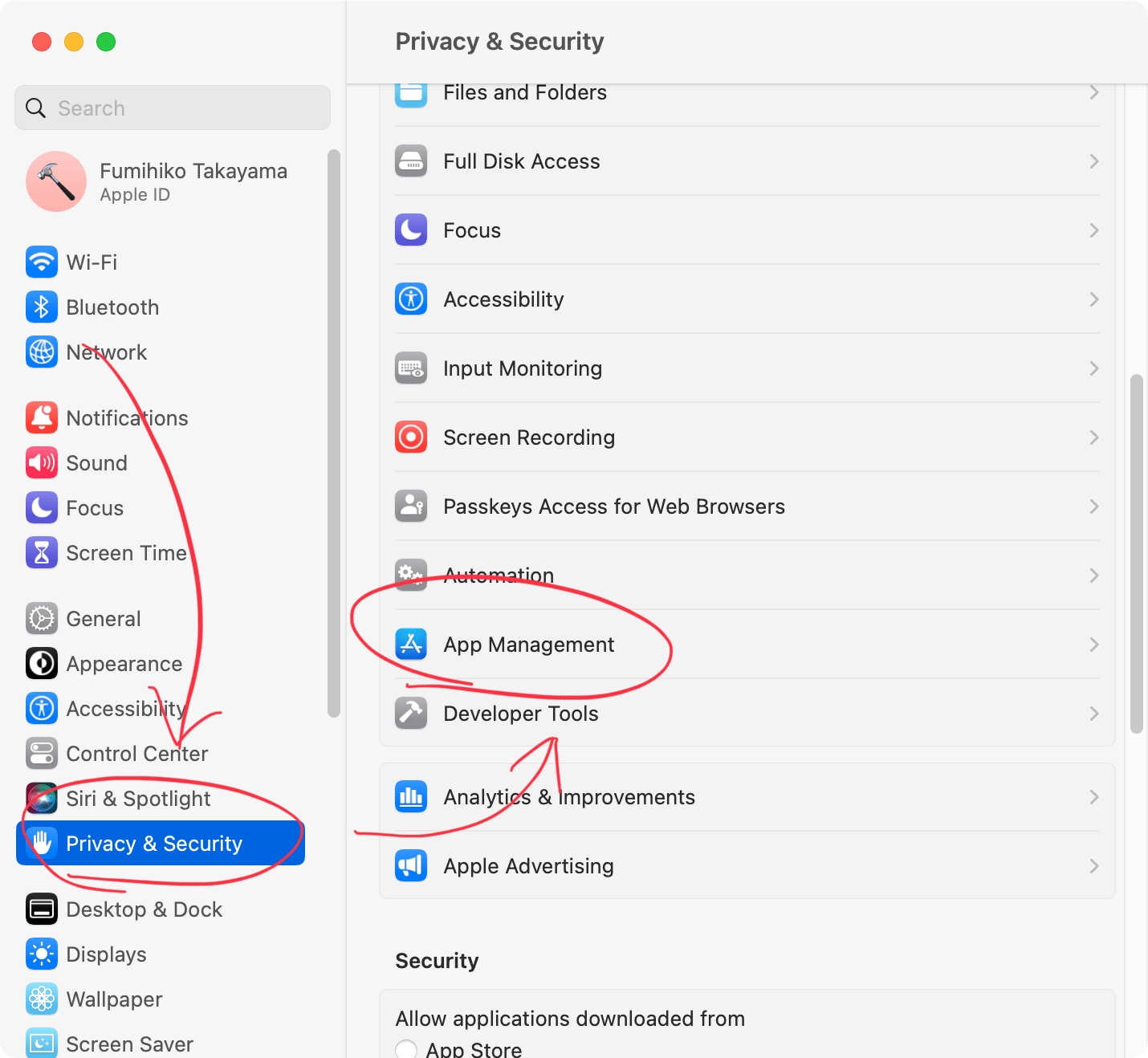Open Siri & Spotlight icon
Viewport: 1148px width, 1058px height.
pos(42,798)
